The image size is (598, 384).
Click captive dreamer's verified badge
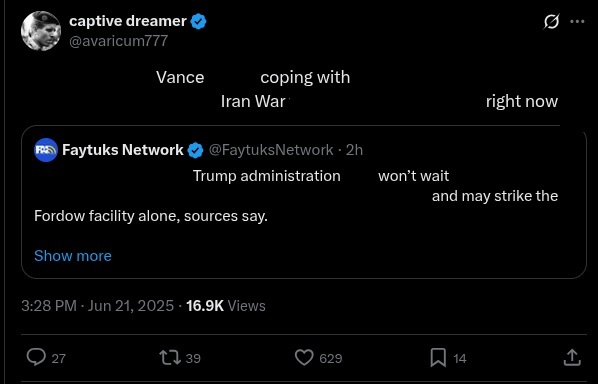tap(198, 21)
